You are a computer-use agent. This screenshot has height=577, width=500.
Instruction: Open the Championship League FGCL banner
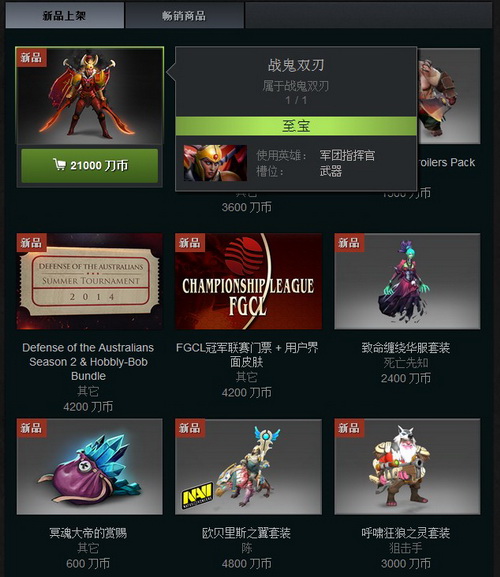point(248,281)
